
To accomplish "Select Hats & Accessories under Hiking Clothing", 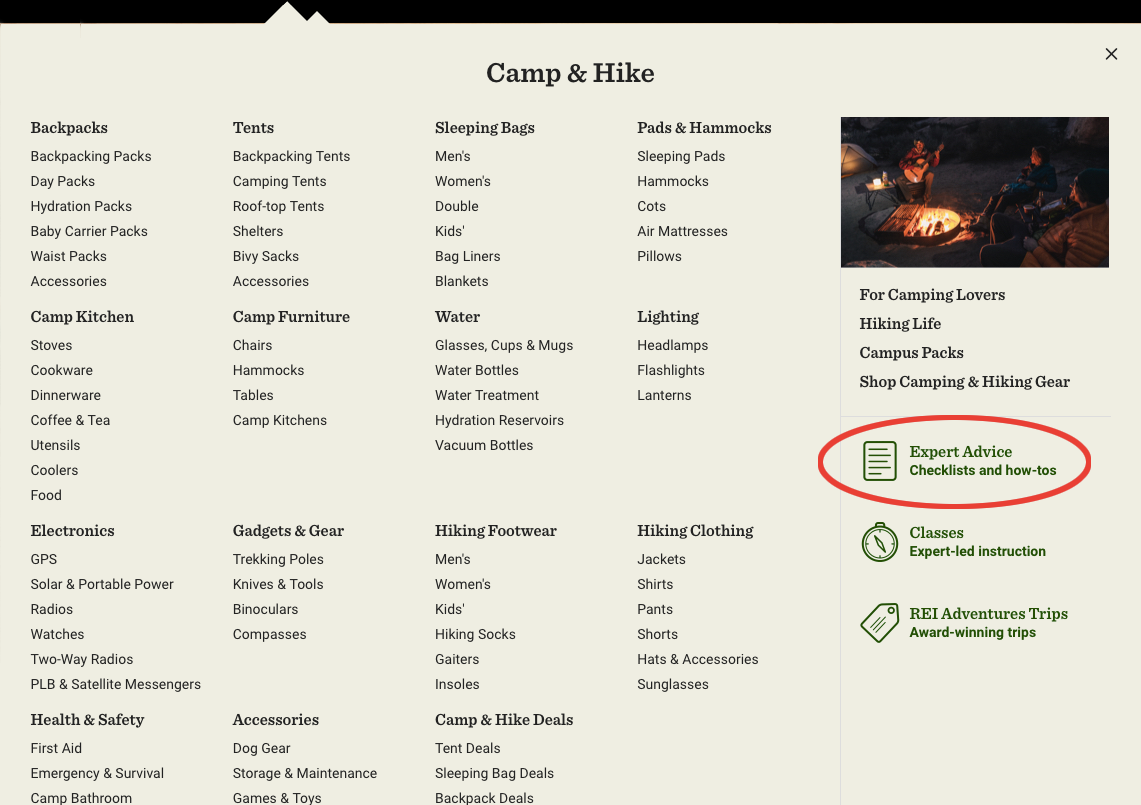I will [x=697, y=659].
